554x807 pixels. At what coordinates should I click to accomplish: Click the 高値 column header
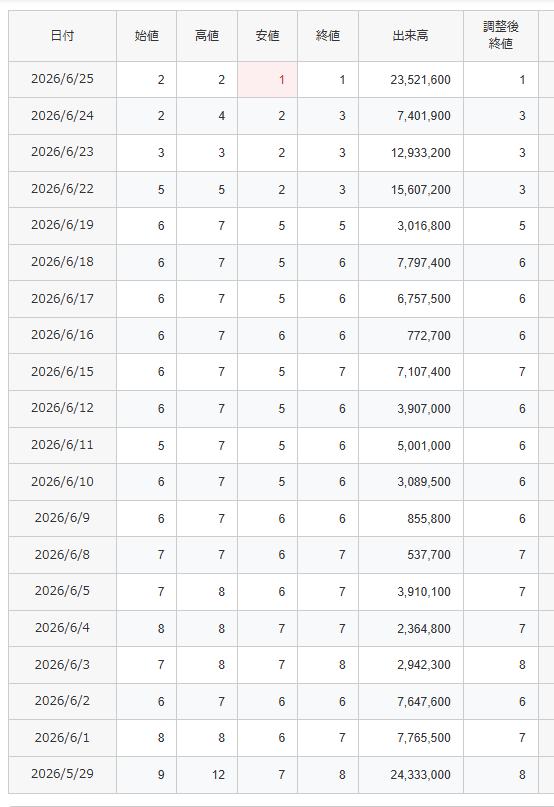click(x=207, y=36)
